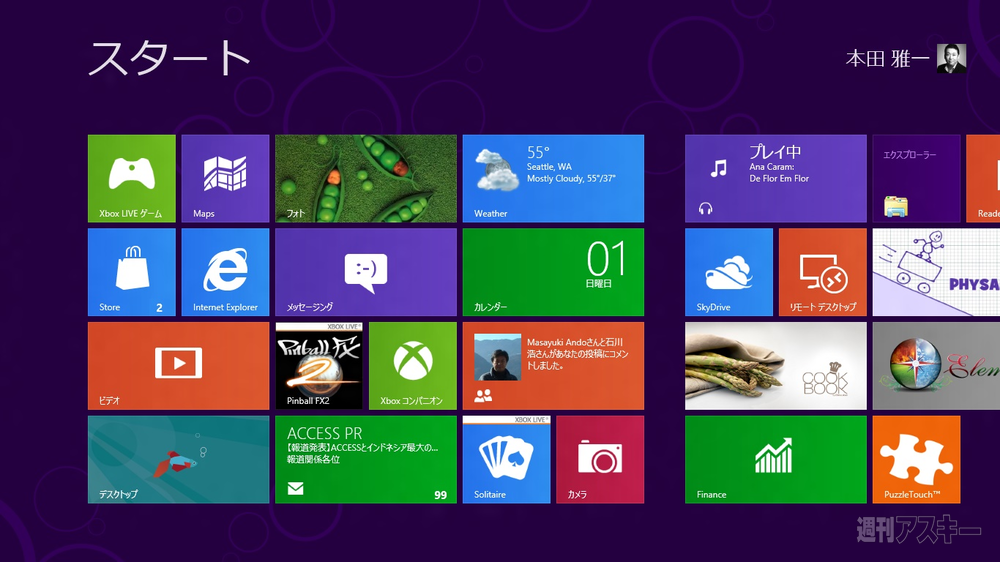Screen dimensions: 1000x562
Task: Open the Cook Book tile
Action: 776,366
